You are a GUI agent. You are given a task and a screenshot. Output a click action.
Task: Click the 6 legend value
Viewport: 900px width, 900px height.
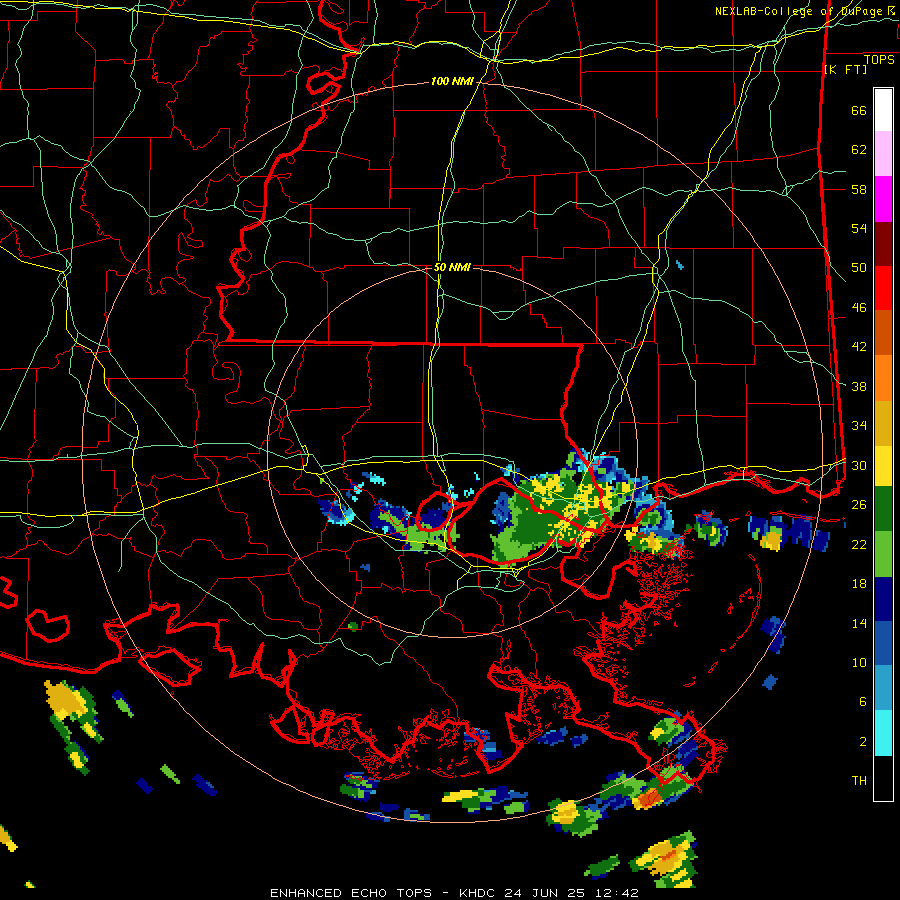pos(863,702)
